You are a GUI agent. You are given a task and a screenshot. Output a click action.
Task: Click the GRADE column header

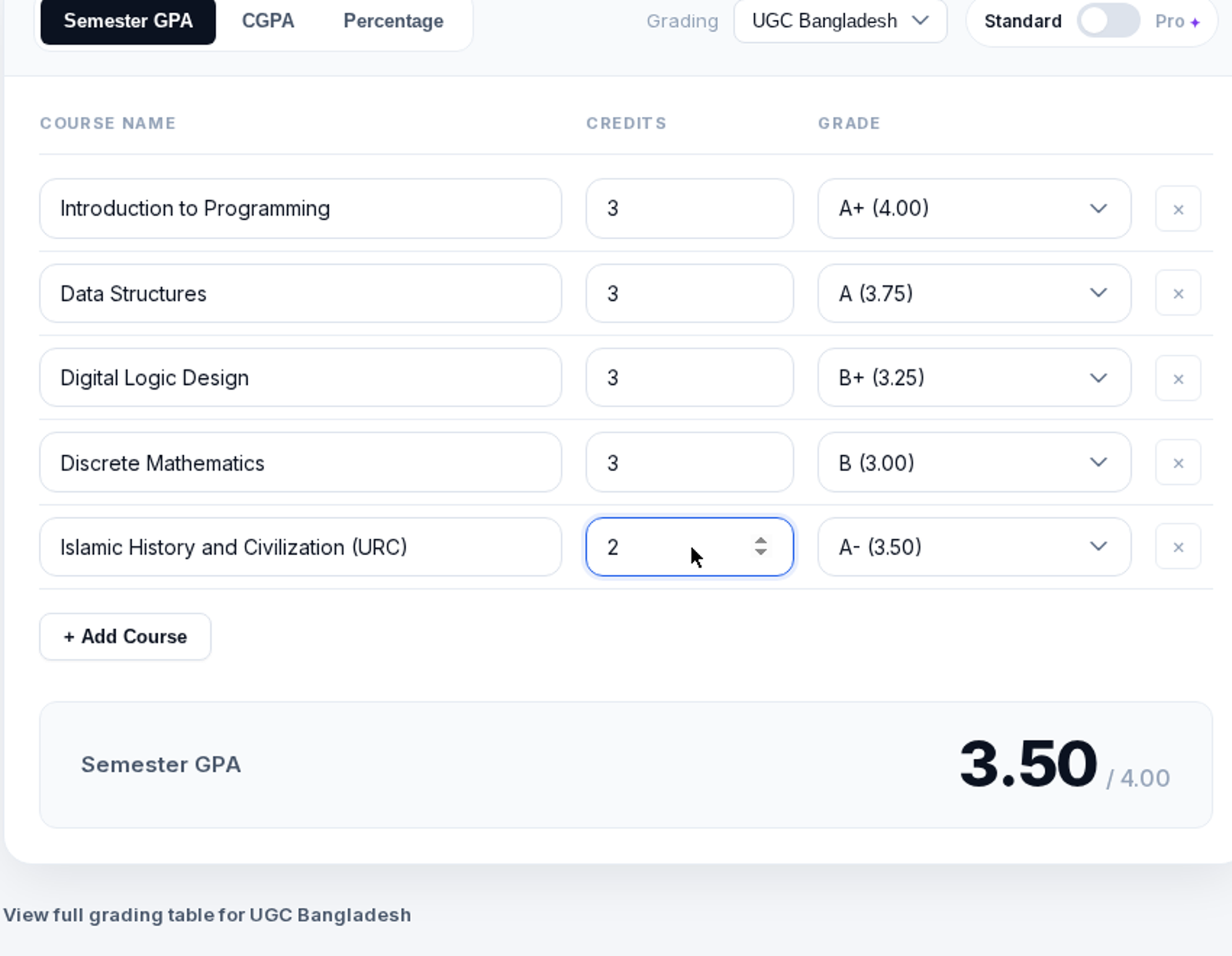[x=849, y=123]
